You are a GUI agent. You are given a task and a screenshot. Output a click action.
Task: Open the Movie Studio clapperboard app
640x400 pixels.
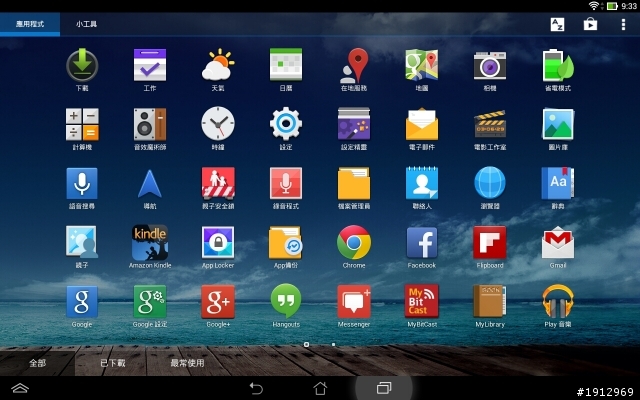click(490, 124)
